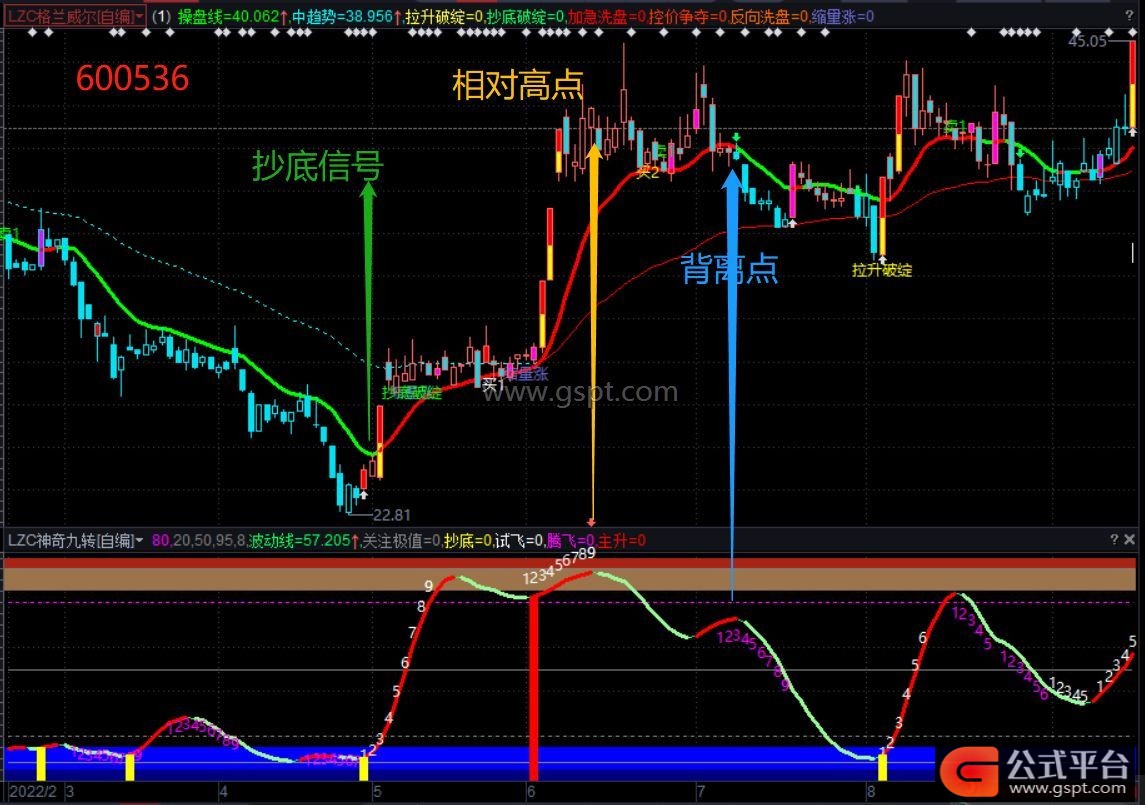Image resolution: width=1145 pixels, height=805 pixels.
Task: Click month 7 on the time axis
Action: [x=701, y=791]
